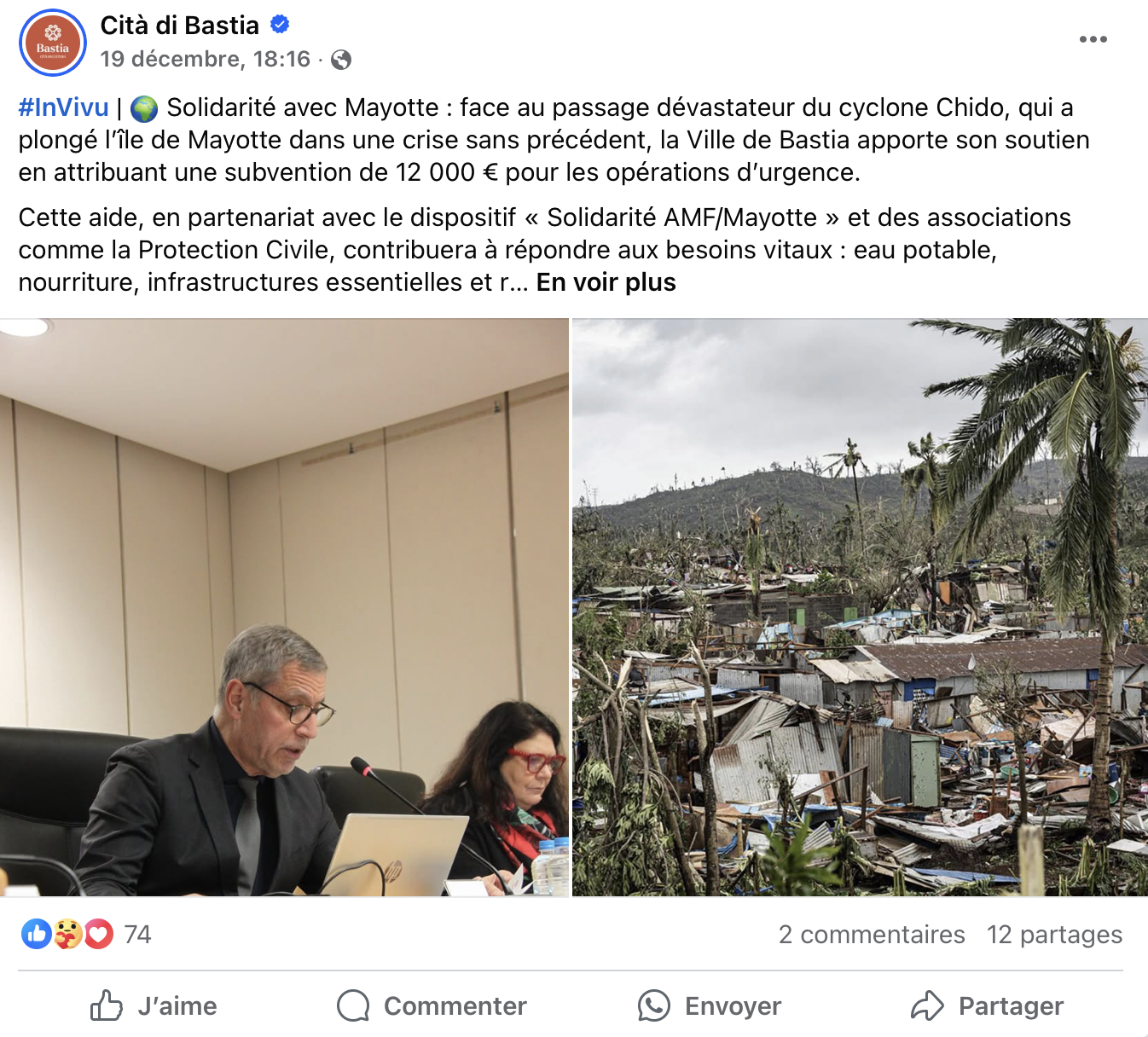Open the #InVivu hashtag link

tap(64, 107)
